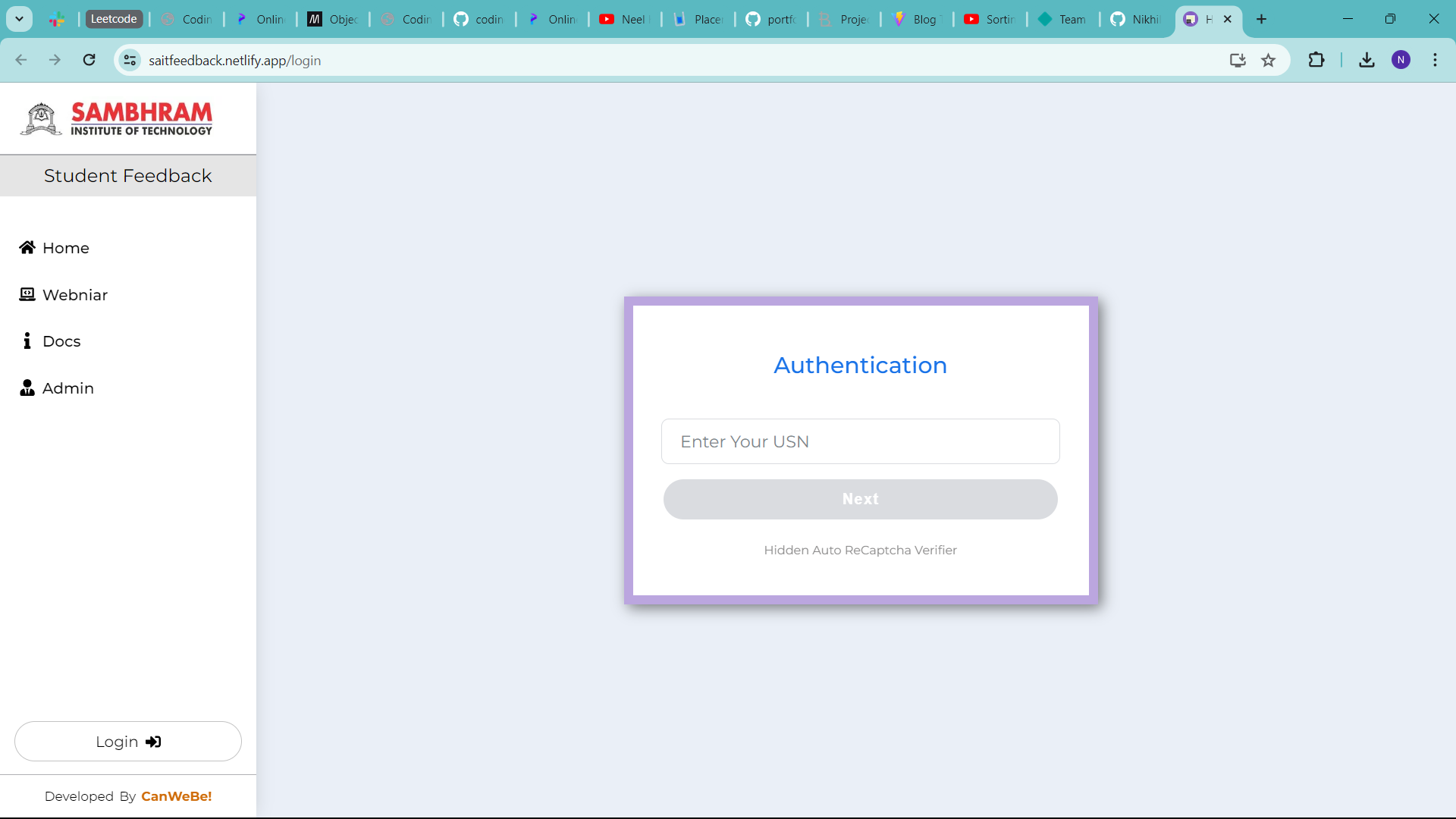Open the browser downloads icon
This screenshot has width=1456, height=819.
click(1367, 60)
